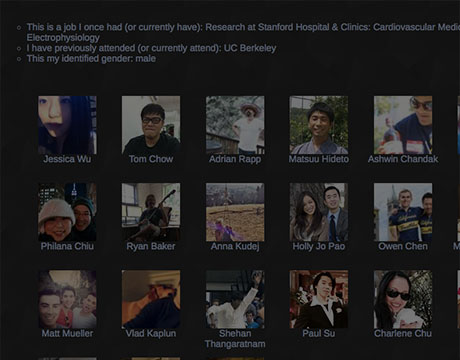Viewport: 460px width, 360px height.
Task: Click Charlene Chu's sunglasses photo
Action: 403,299
